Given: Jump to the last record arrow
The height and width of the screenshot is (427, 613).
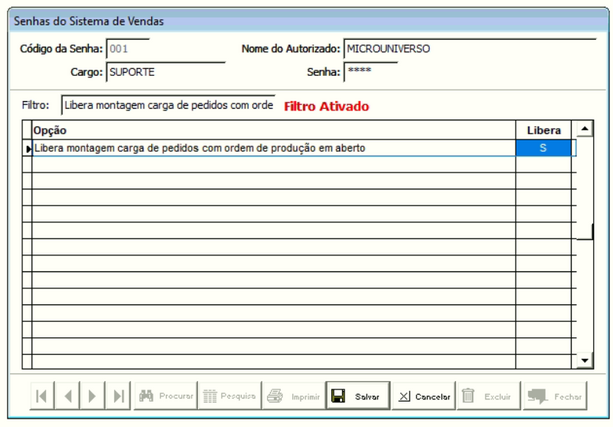Looking at the screenshot, I should click(x=119, y=396).
